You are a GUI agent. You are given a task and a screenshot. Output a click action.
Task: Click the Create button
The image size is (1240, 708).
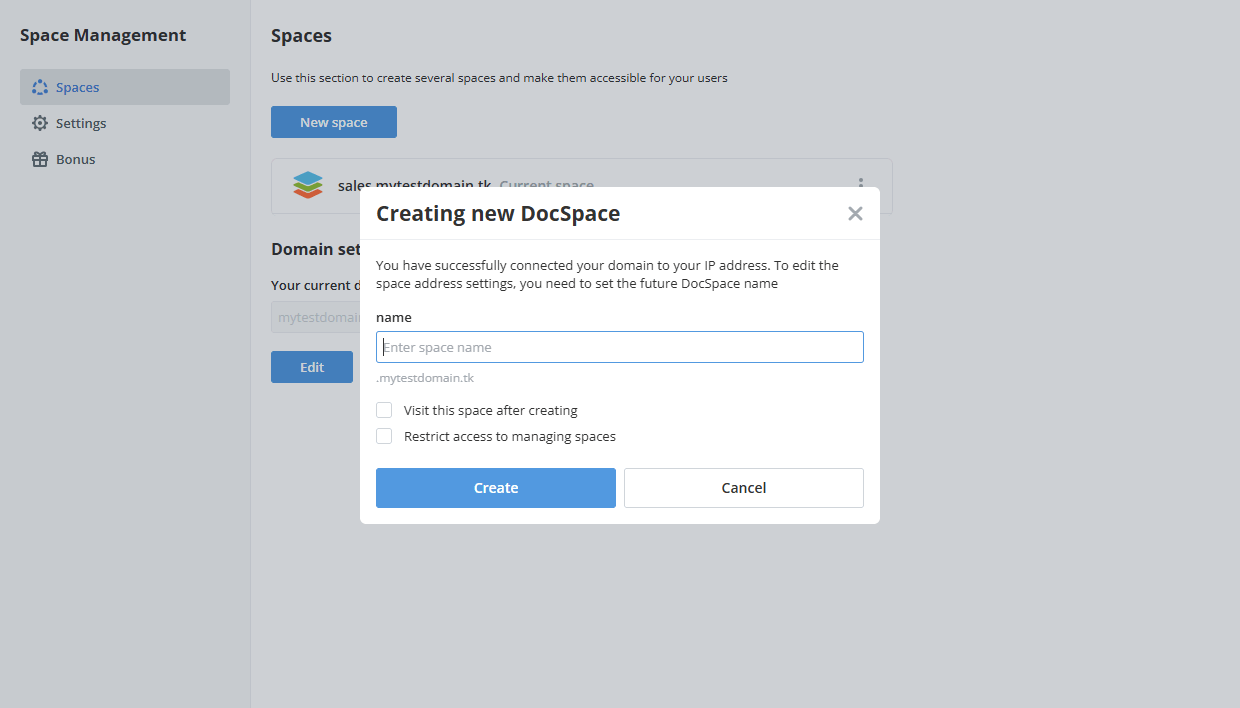pos(495,487)
